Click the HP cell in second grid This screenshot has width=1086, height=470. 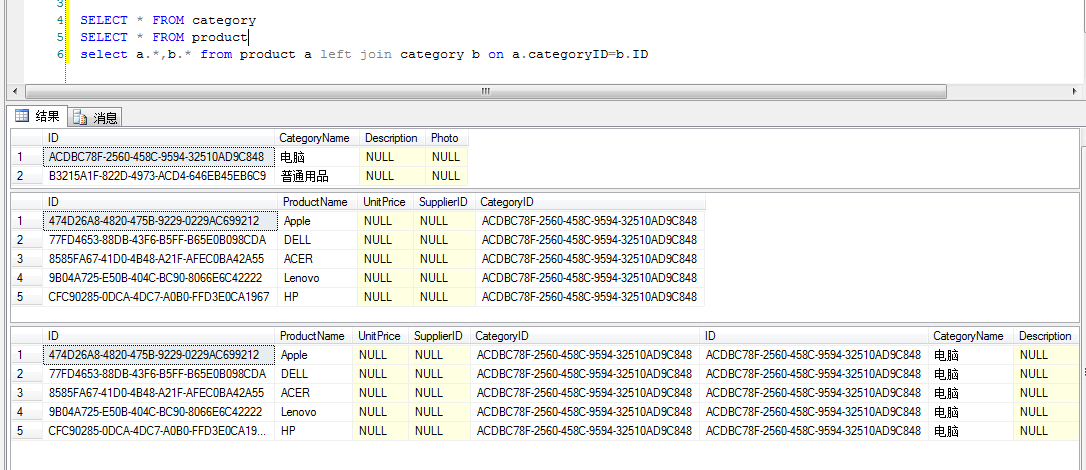291,297
